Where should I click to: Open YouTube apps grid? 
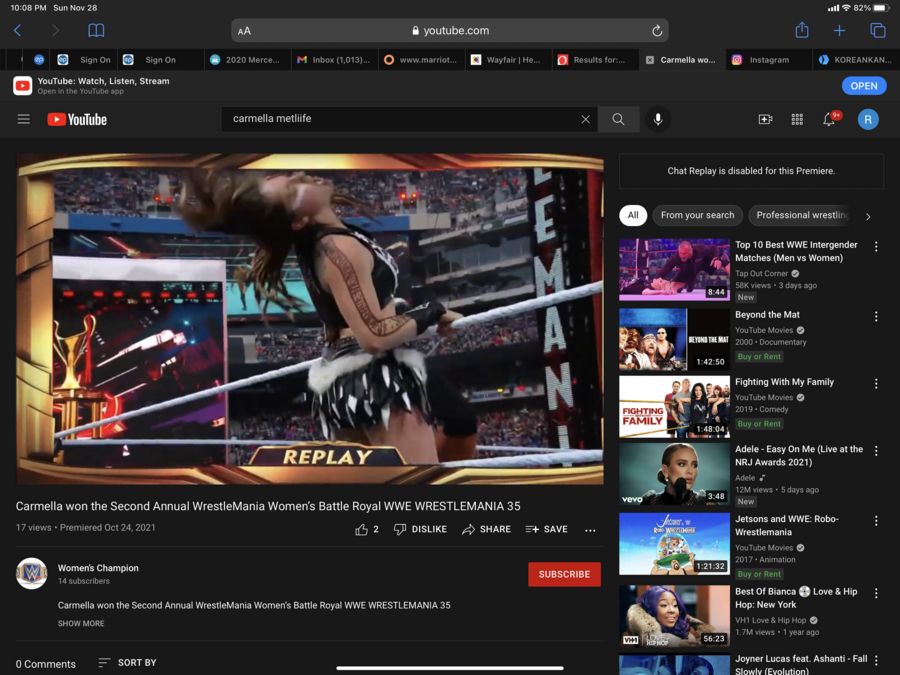(x=797, y=119)
